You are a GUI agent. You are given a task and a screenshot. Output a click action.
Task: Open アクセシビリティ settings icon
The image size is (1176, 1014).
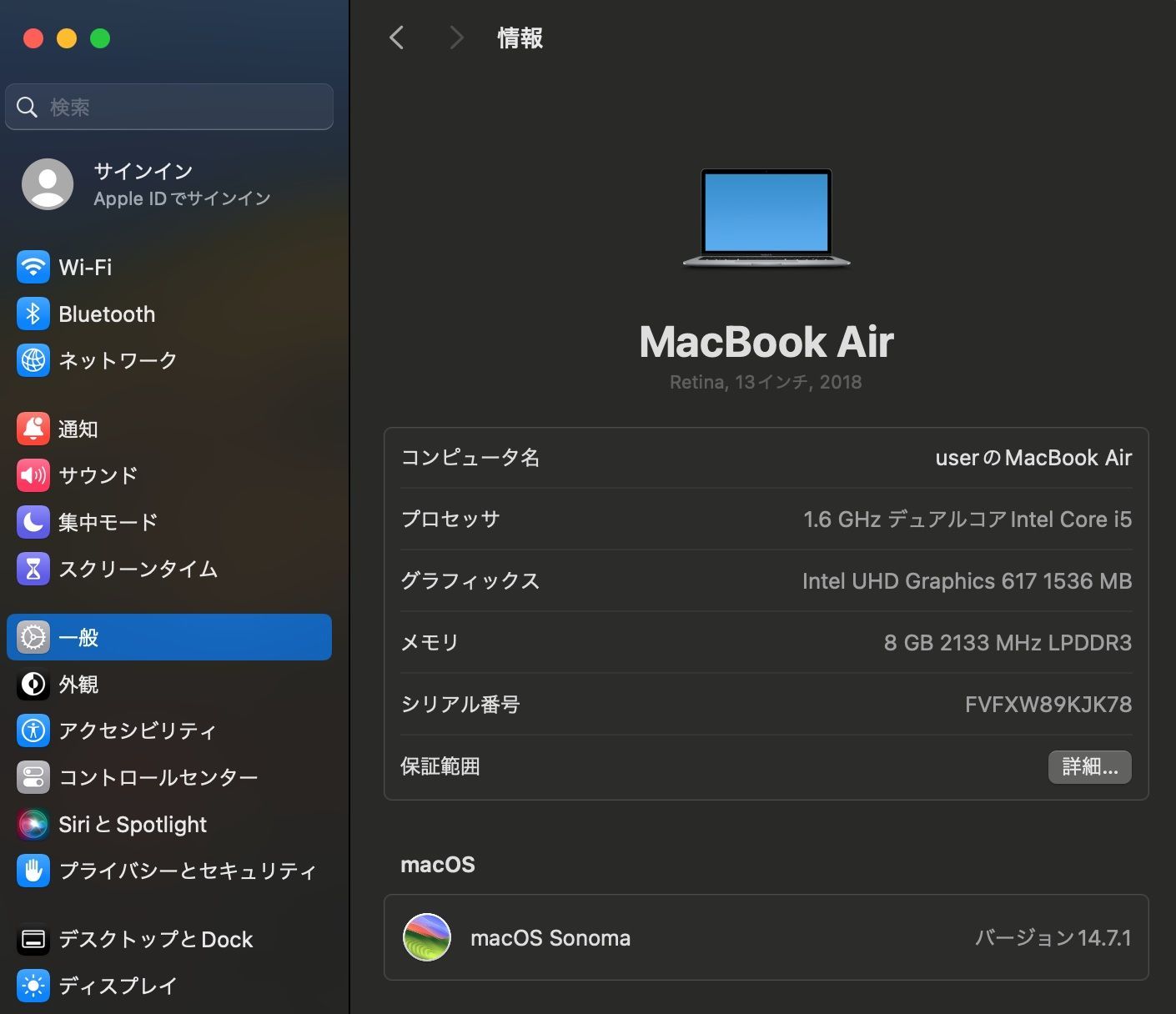pyautogui.click(x=33, y=731)
